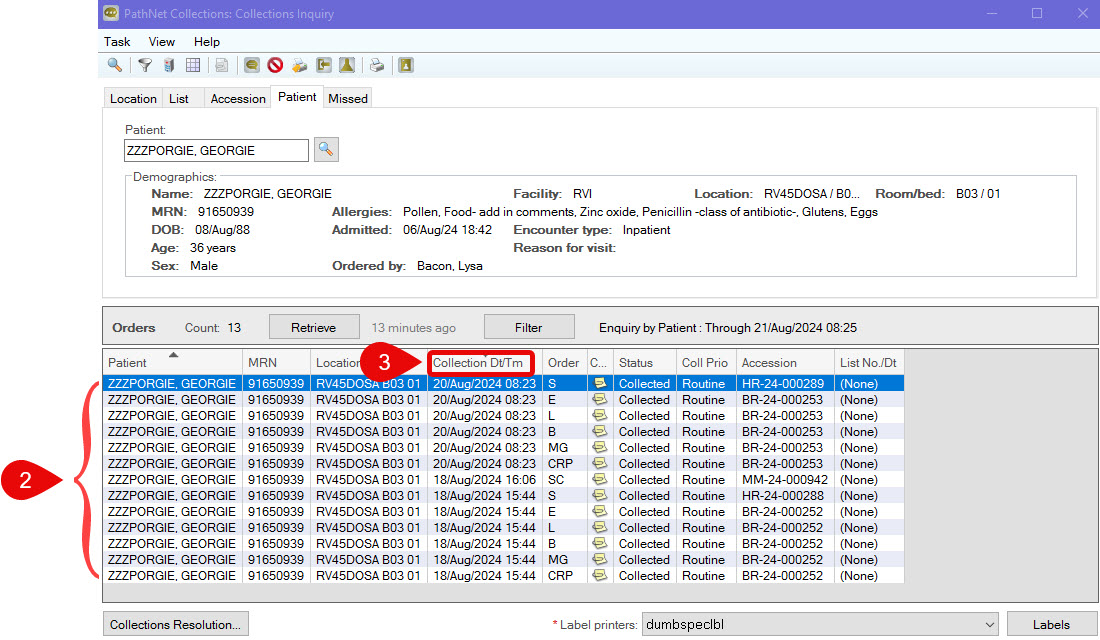
Task: Click the server tower toolbar icon
Action: pos(169,65)
